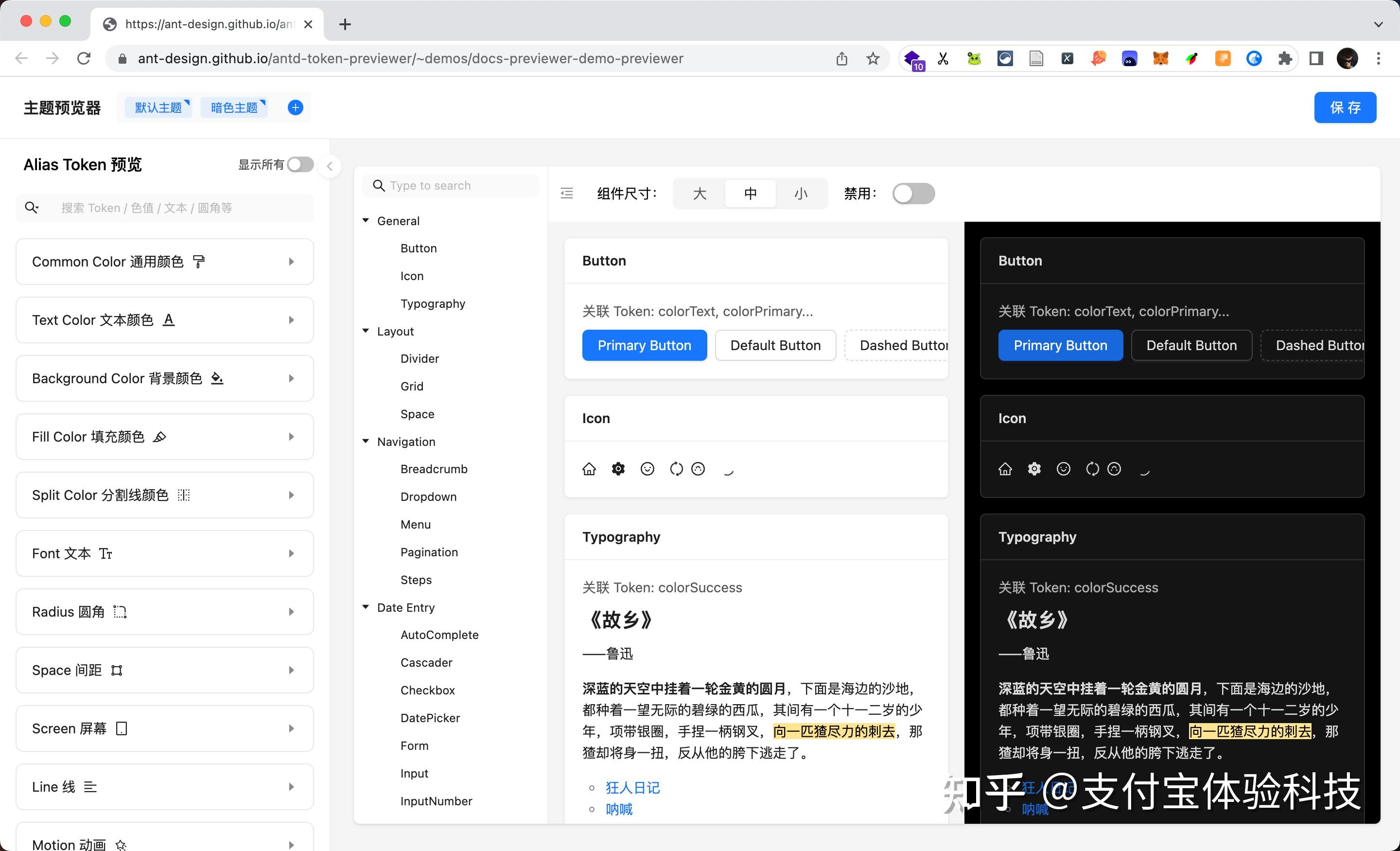Click the home icon in the Icon preview

coord(589,468)
